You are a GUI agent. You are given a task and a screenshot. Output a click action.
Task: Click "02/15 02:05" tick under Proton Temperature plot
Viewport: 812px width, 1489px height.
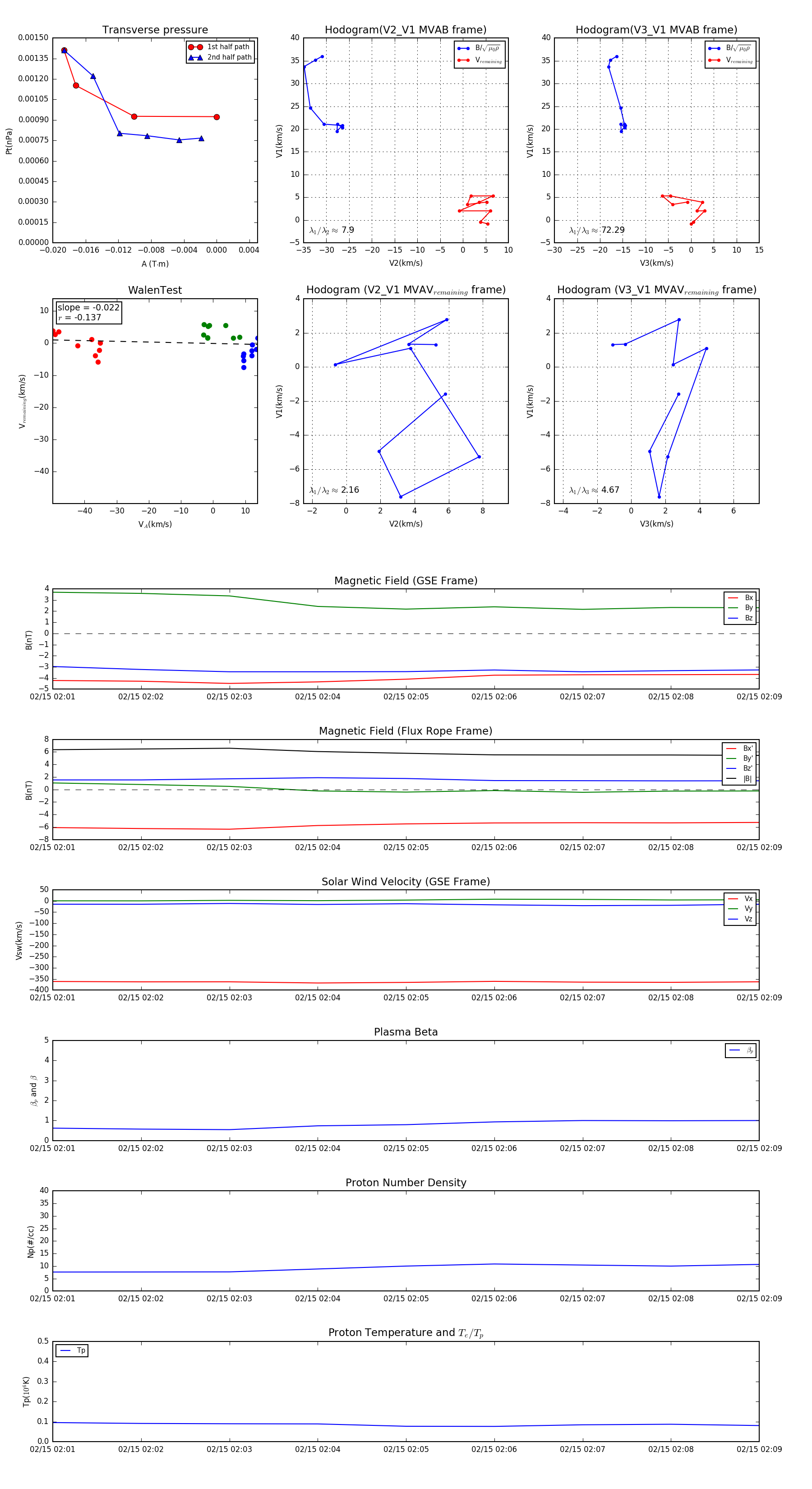coord(406,1449)
